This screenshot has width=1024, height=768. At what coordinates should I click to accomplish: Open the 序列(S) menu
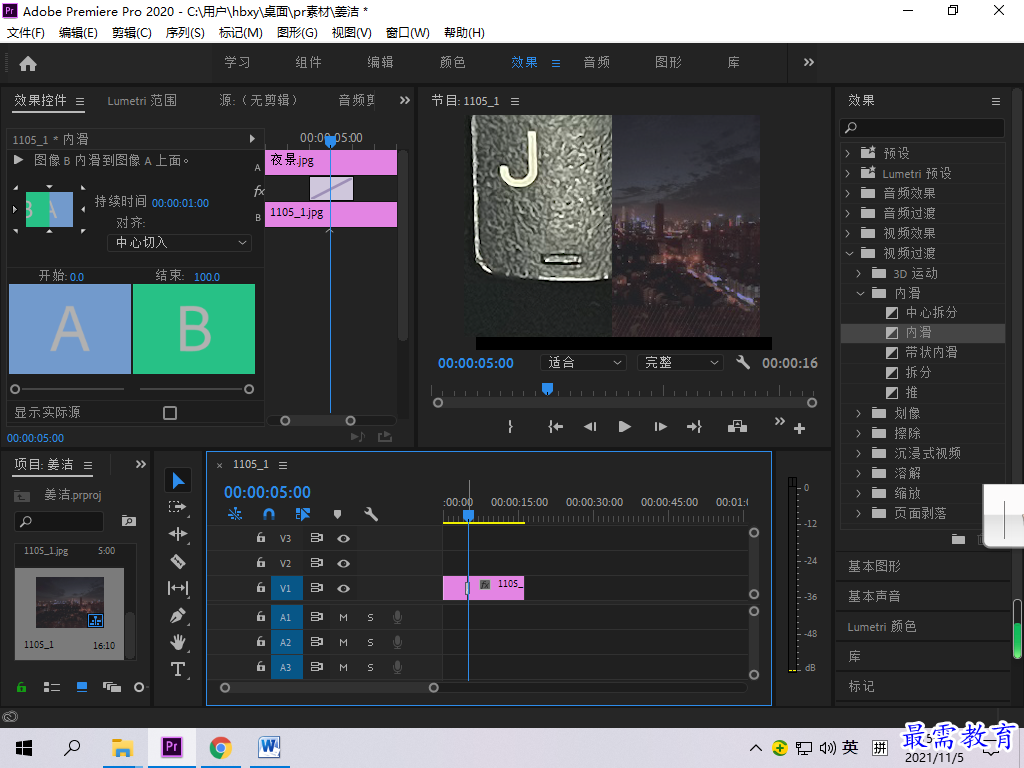[185, 33]
